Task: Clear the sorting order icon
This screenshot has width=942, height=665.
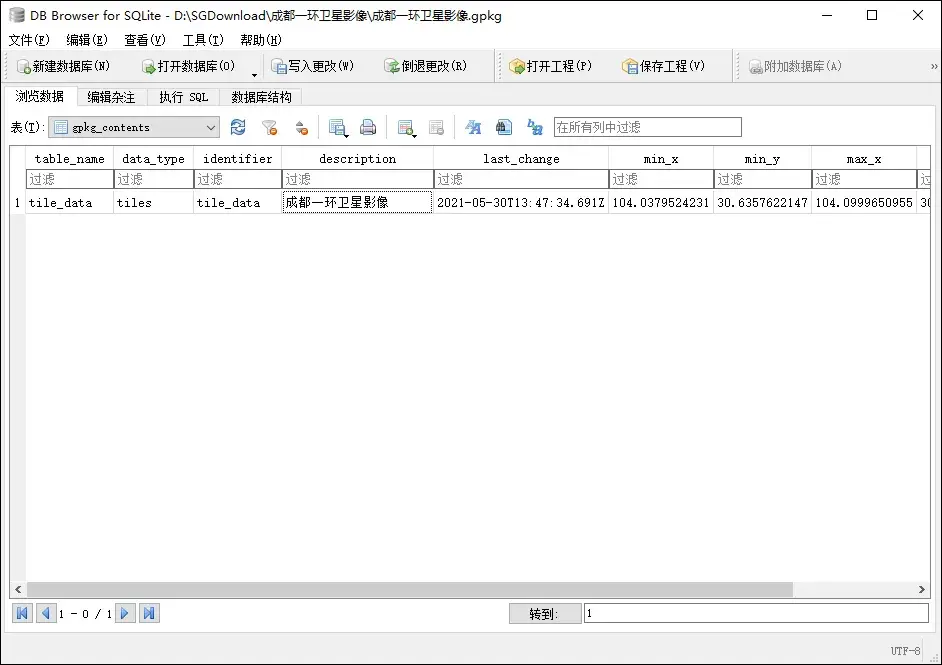Action: click(x=302, y=127)
